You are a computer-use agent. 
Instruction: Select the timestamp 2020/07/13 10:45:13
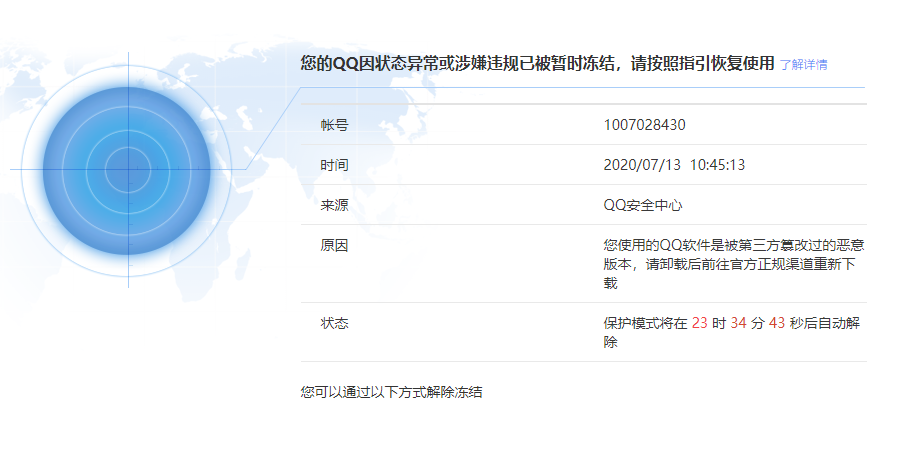pos(674,165)
